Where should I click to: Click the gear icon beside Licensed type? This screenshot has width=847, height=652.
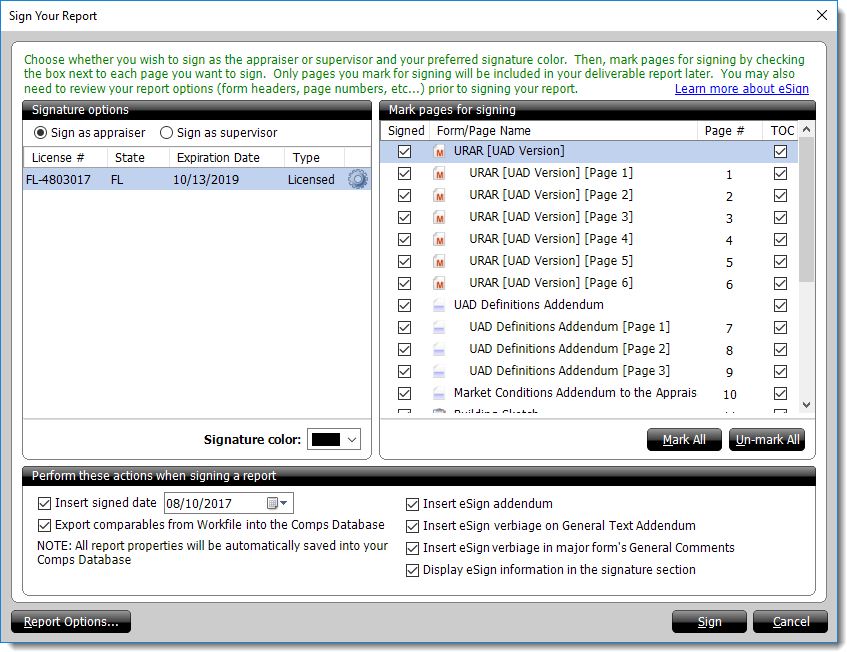point(357,180)
